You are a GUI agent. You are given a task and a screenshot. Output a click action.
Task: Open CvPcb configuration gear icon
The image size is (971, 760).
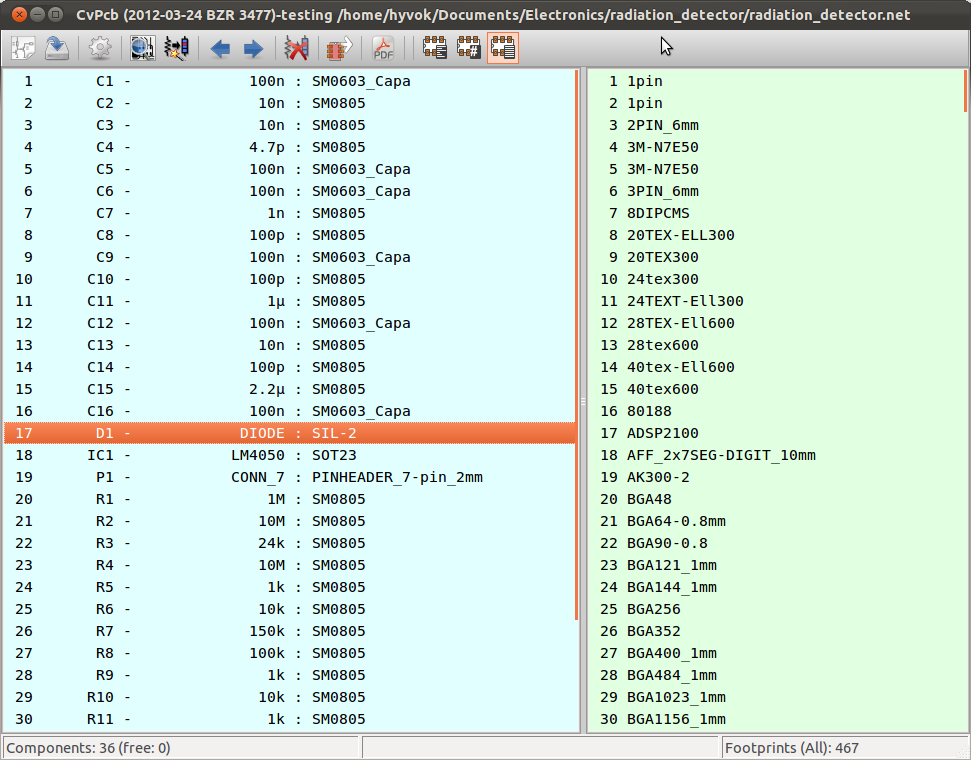click(x=100, y=48)
